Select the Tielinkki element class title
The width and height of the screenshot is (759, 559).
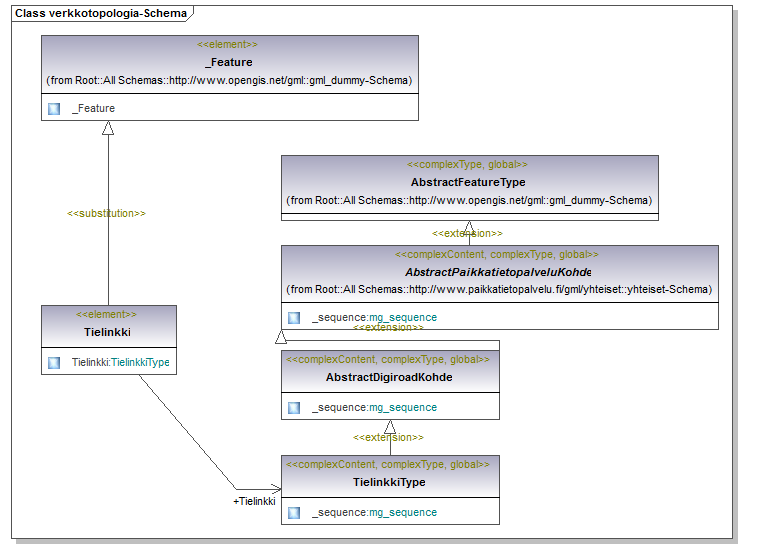click(x=107, y=332)
